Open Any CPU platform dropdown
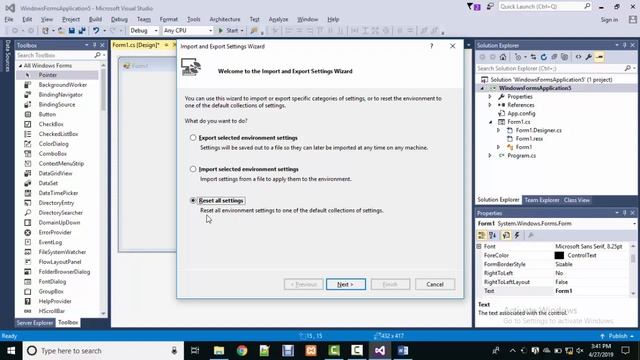This screenshot has height=360, width=640. (x=188, y=31)
